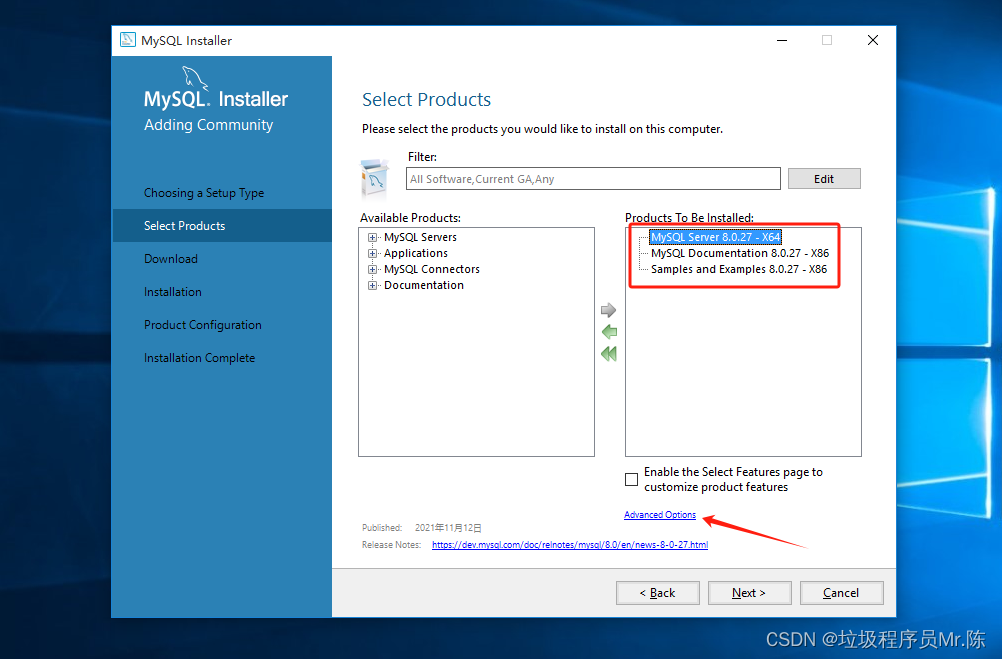Click the product box icon beside Filter
Image resolution: width=1002 pixels, height=659 pixels.
(374, 178)
